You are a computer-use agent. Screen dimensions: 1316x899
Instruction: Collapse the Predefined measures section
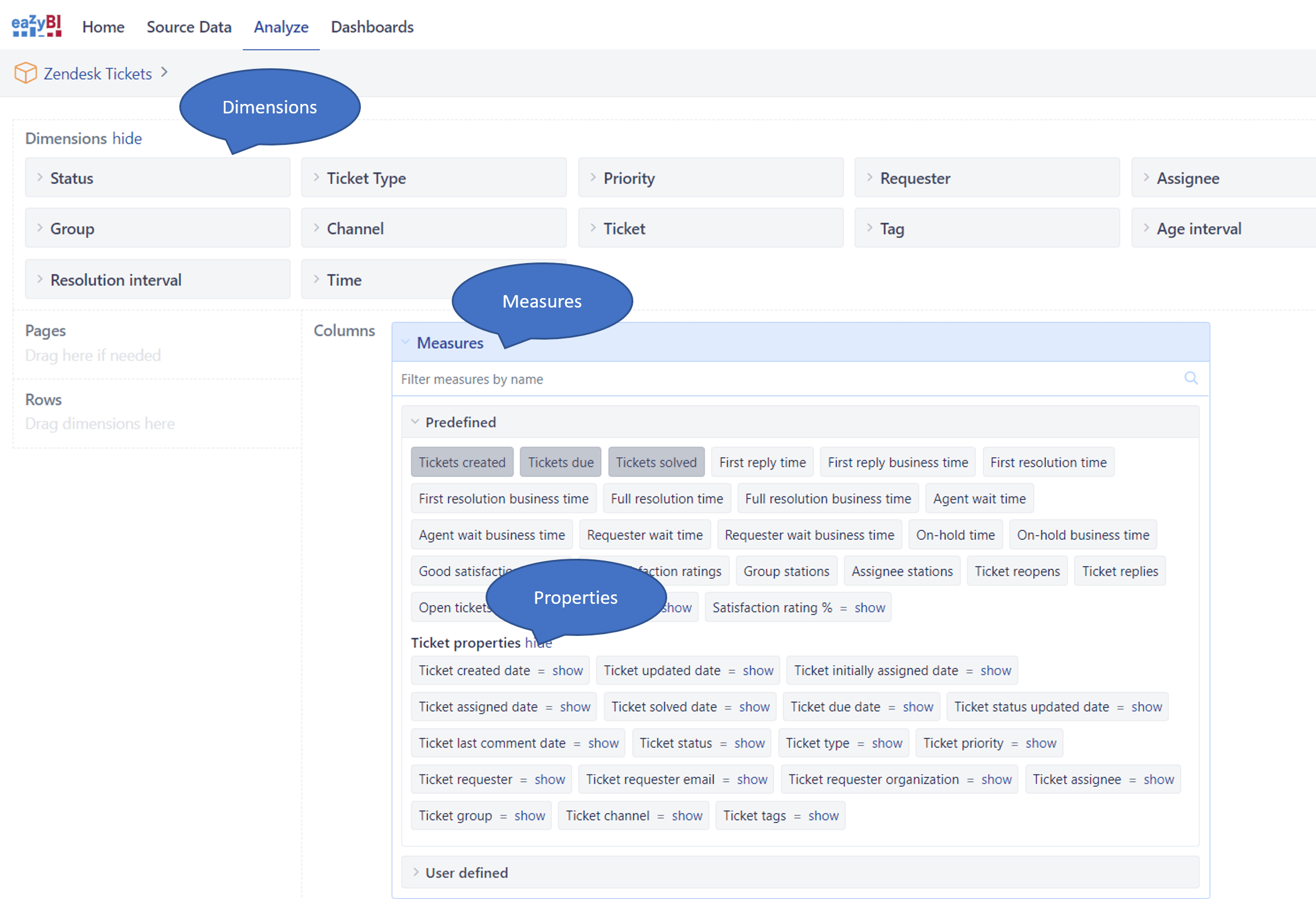click(416, 422)
